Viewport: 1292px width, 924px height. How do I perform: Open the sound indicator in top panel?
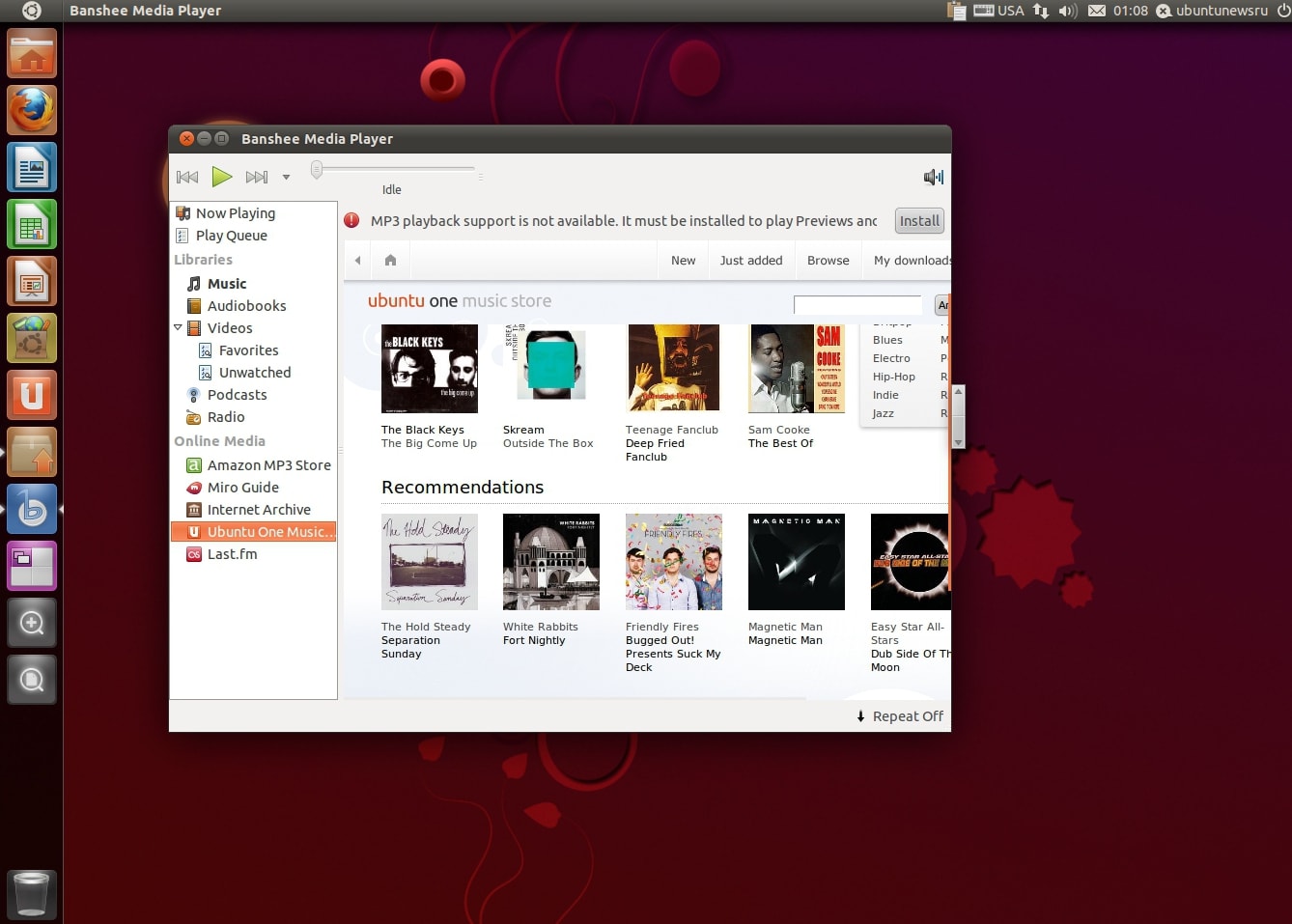click(x=1067, y=11)
